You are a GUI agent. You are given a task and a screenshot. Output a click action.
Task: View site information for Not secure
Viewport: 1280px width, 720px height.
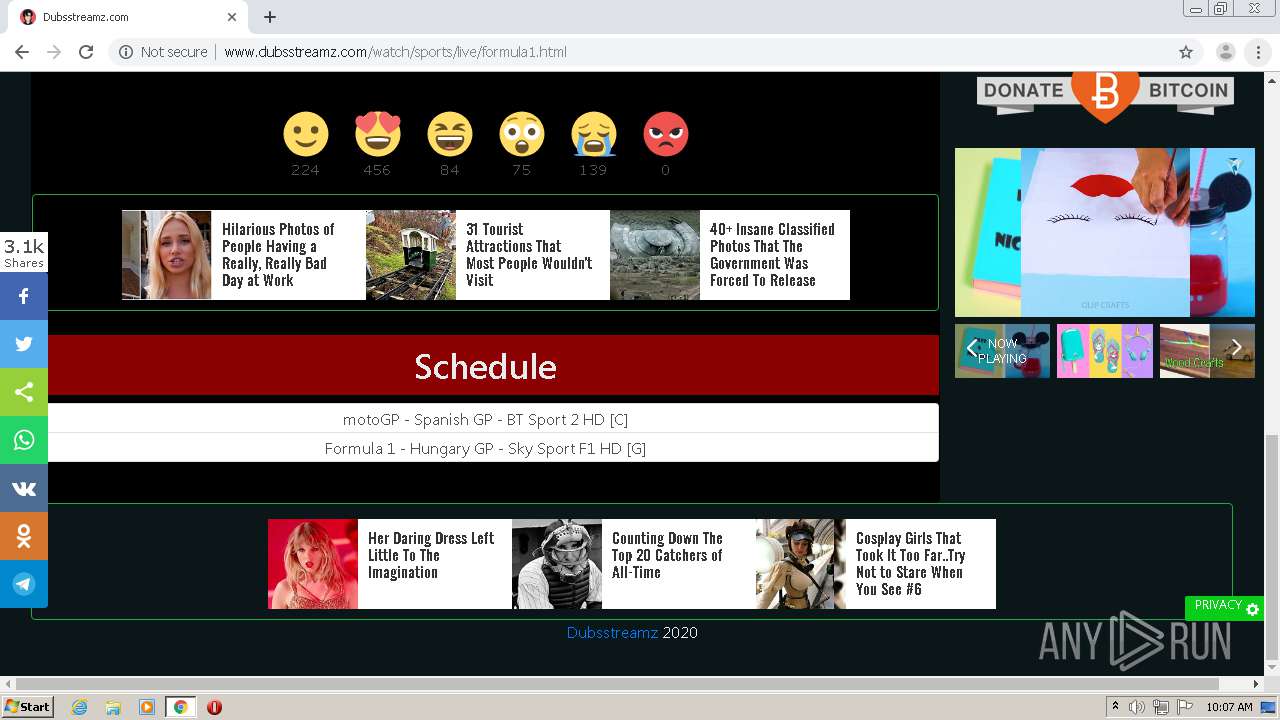[x=163, y=52]
